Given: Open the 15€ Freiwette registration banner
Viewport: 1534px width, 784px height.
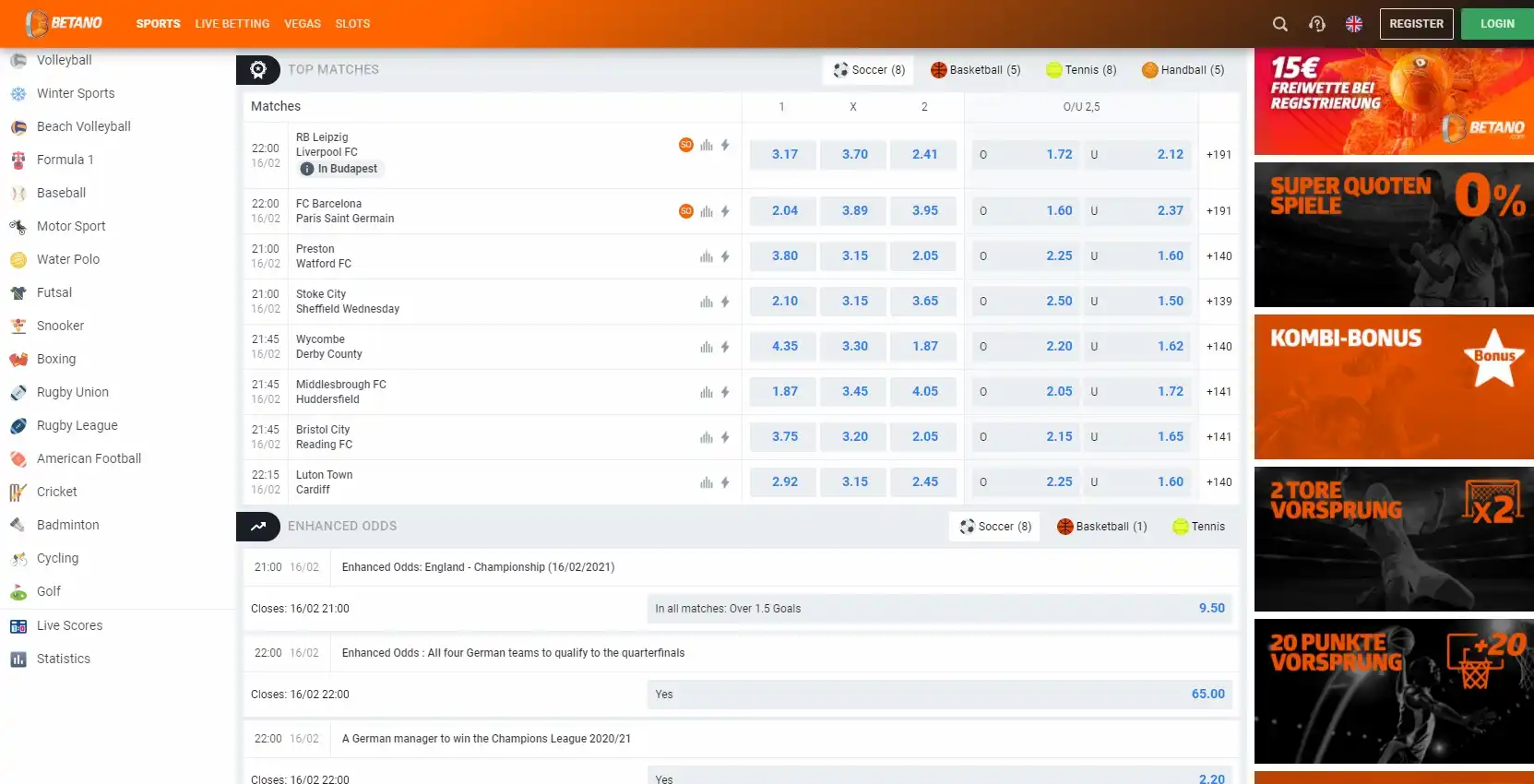Looking at the screenshot, I should (1394, 101).
